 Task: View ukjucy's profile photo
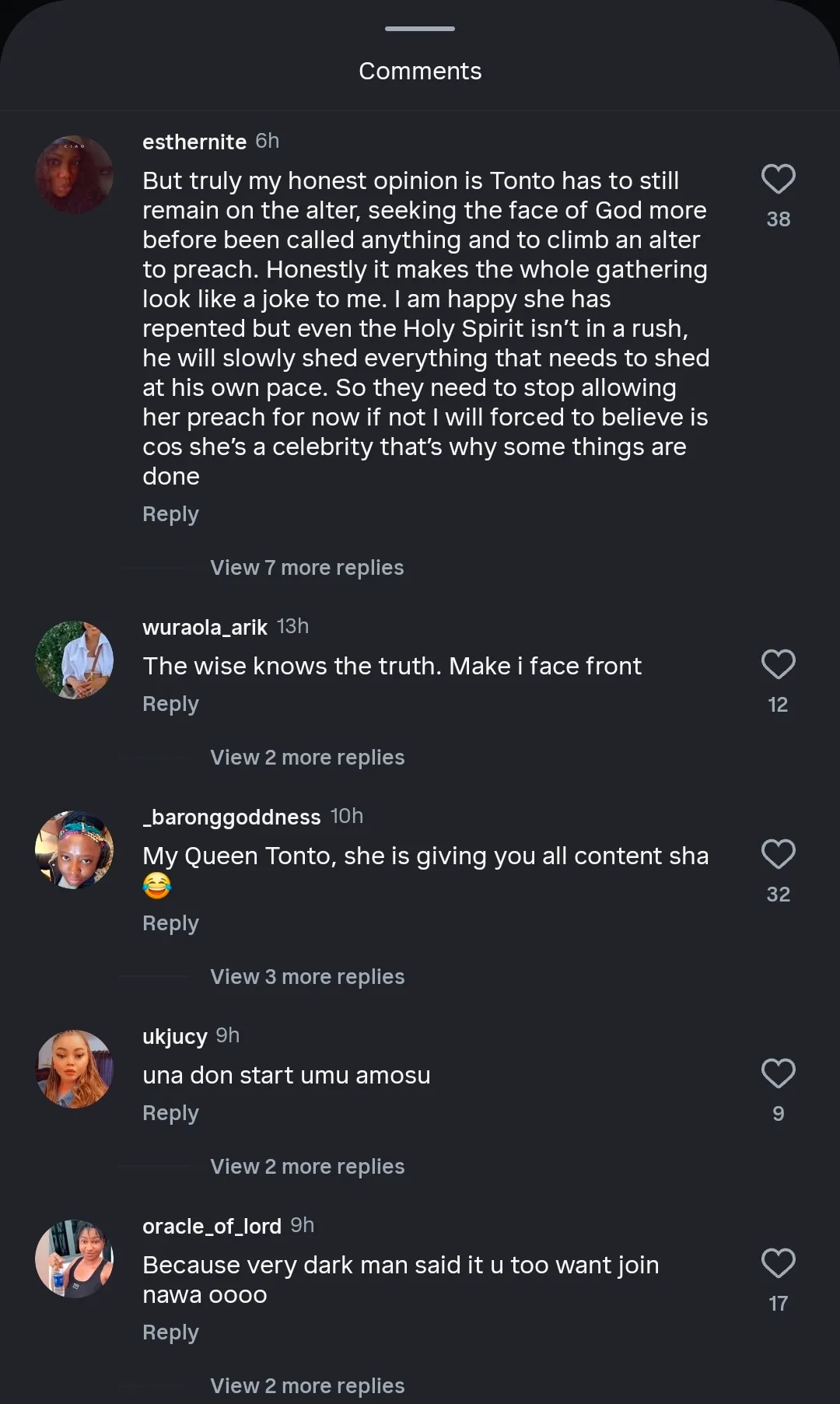coord(75,1070)
